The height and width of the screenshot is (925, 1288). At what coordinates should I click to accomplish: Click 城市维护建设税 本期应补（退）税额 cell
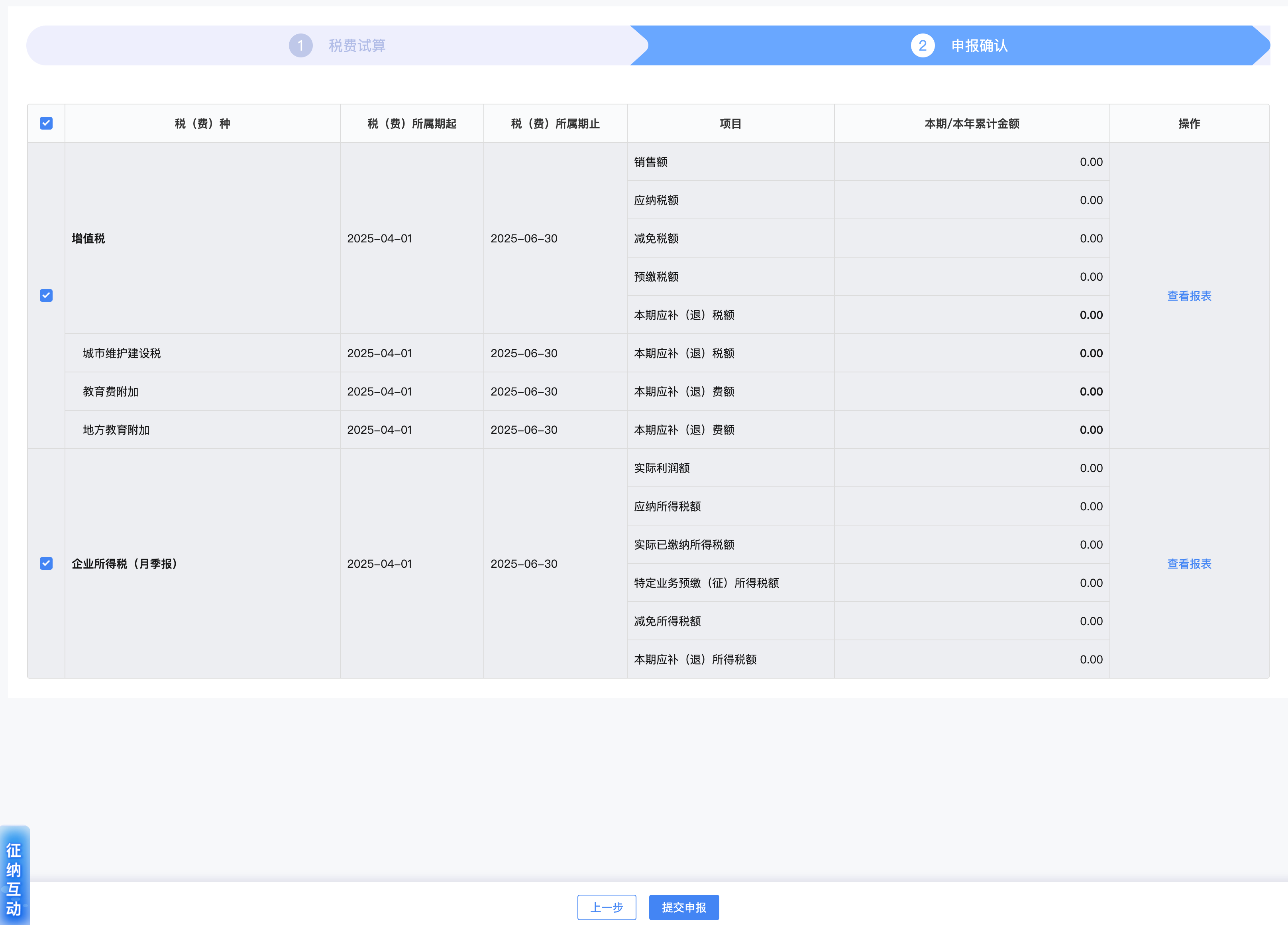click(730, 353)
